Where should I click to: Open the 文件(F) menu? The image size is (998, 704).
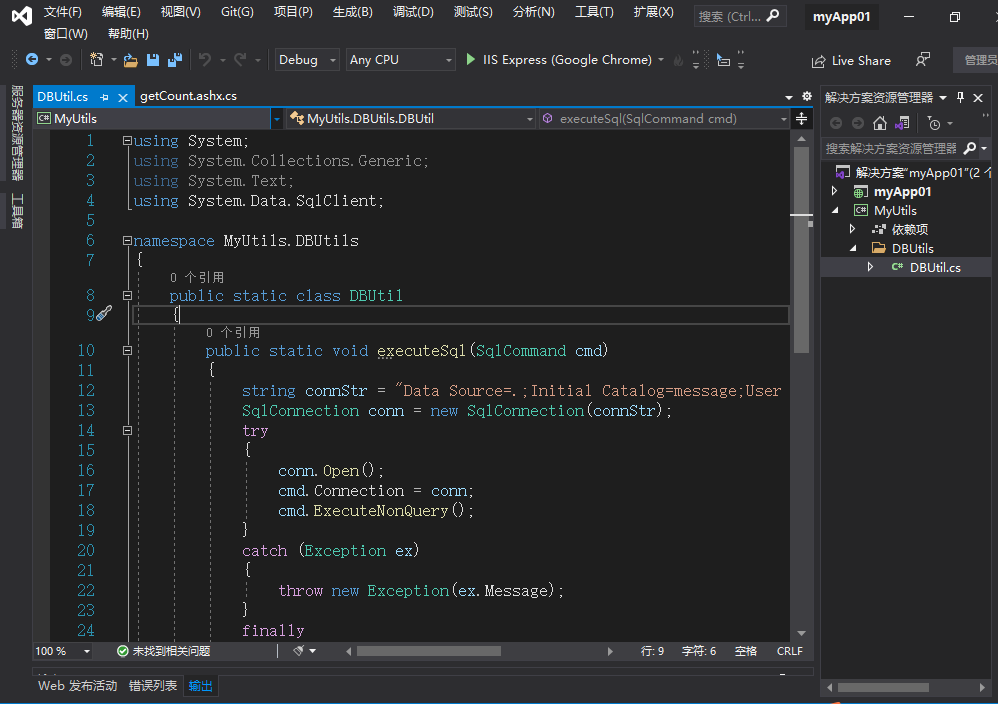[62, 11]
